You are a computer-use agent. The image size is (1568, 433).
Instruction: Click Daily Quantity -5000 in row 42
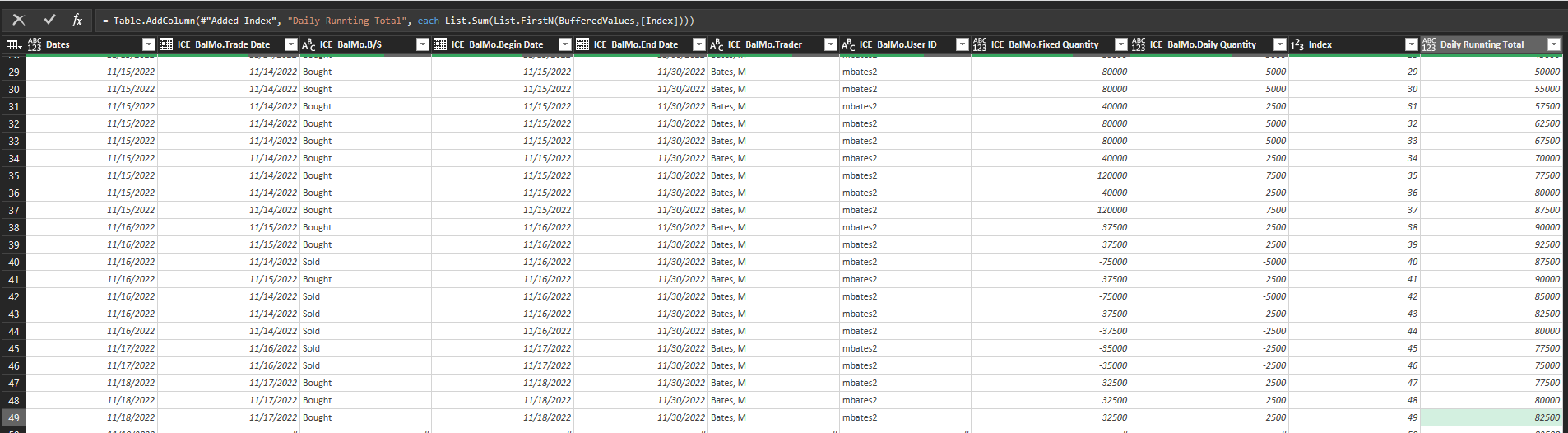point(1209,296)
